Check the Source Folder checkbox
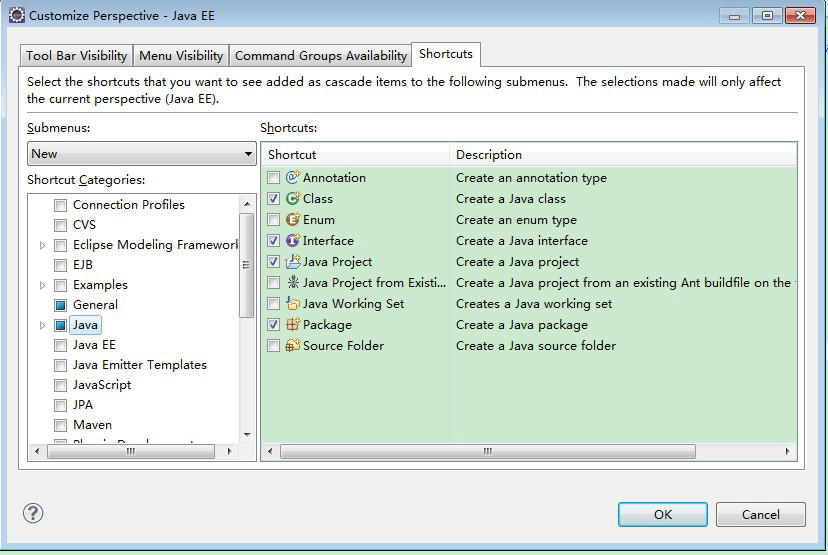 coord(274,346)
